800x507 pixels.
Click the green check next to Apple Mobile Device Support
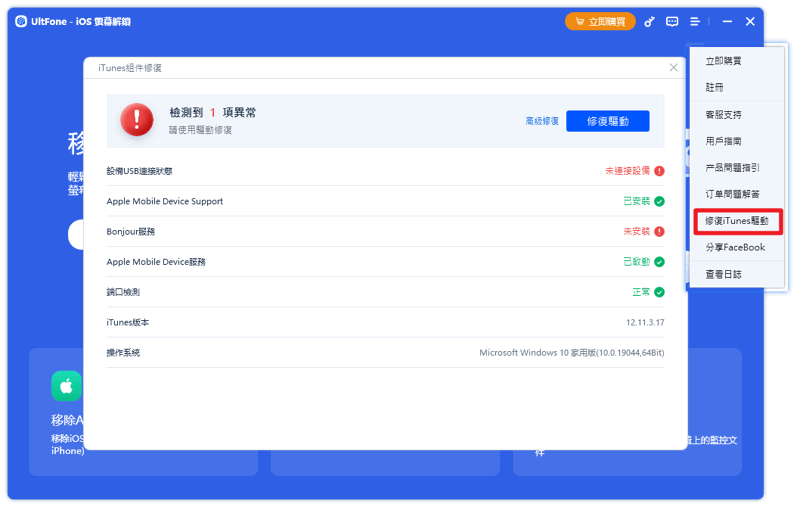pyautogui.click(x=659, y=201)
